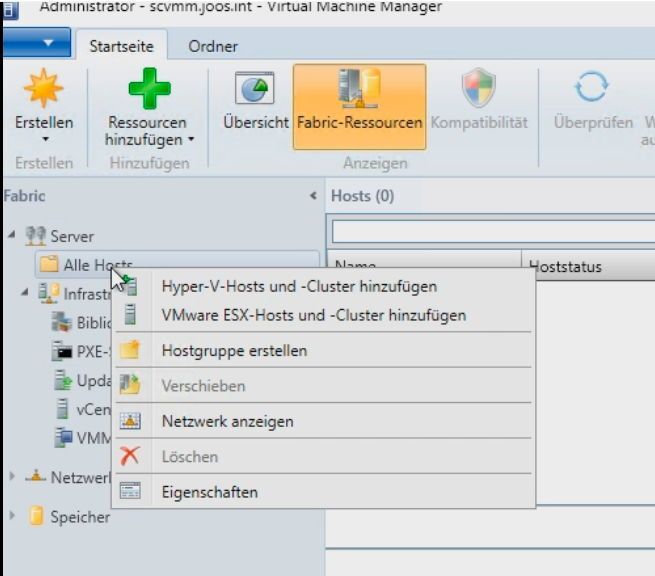Click the Netzwerk node icon in tree
Screen dimensions: 655x576
click(36, 476)
